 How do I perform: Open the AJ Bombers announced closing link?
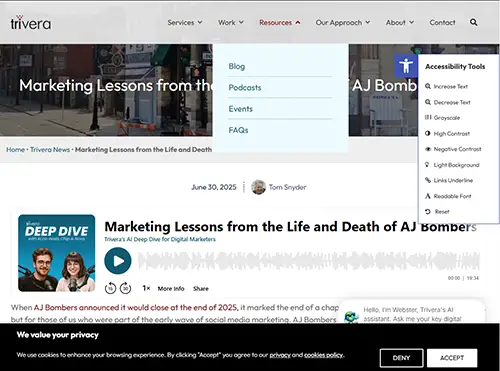(x=136, y=307)
